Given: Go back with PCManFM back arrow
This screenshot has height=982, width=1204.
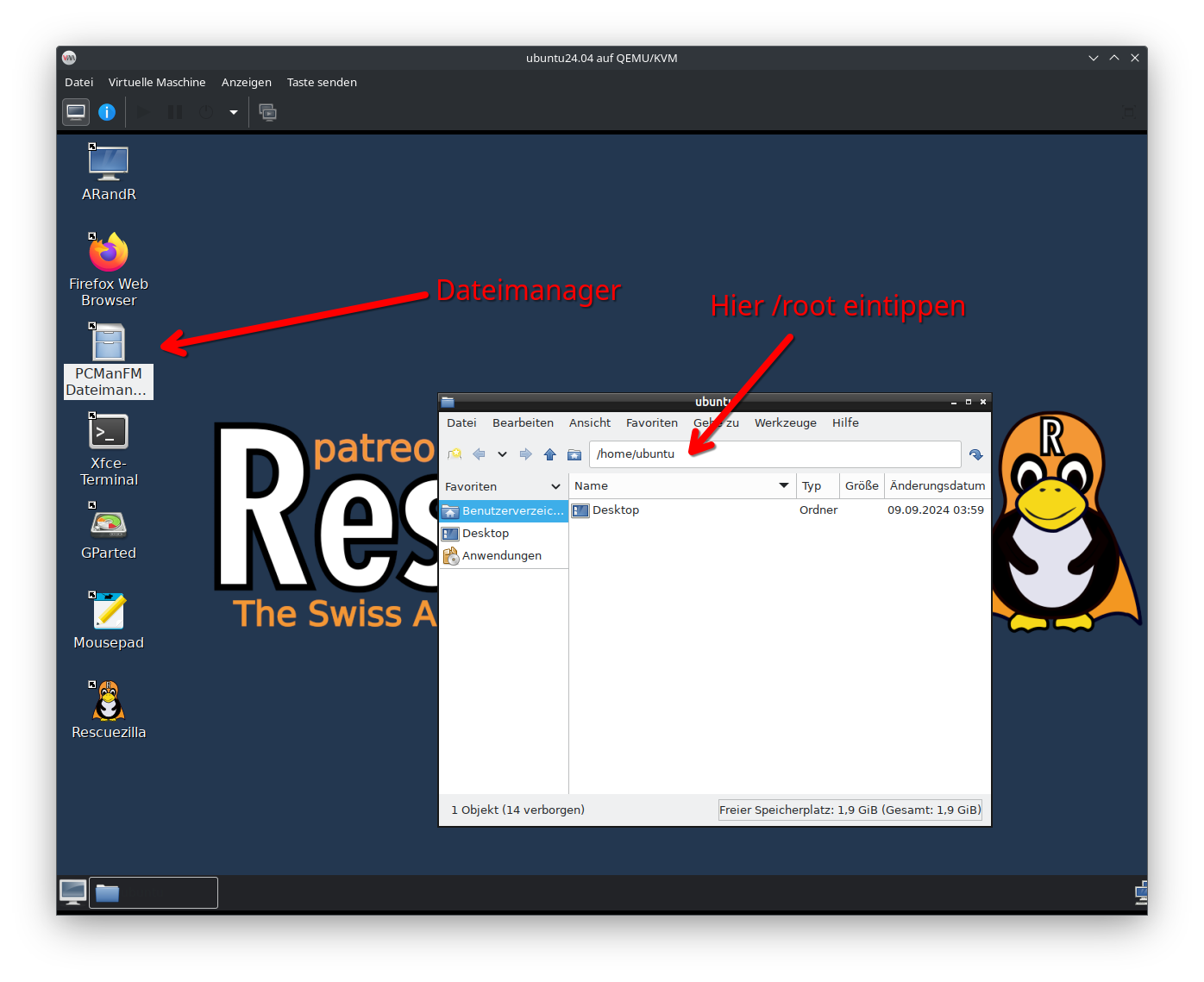Looking at the screenshot, I should pyautogui.click(x=479, y=454).
